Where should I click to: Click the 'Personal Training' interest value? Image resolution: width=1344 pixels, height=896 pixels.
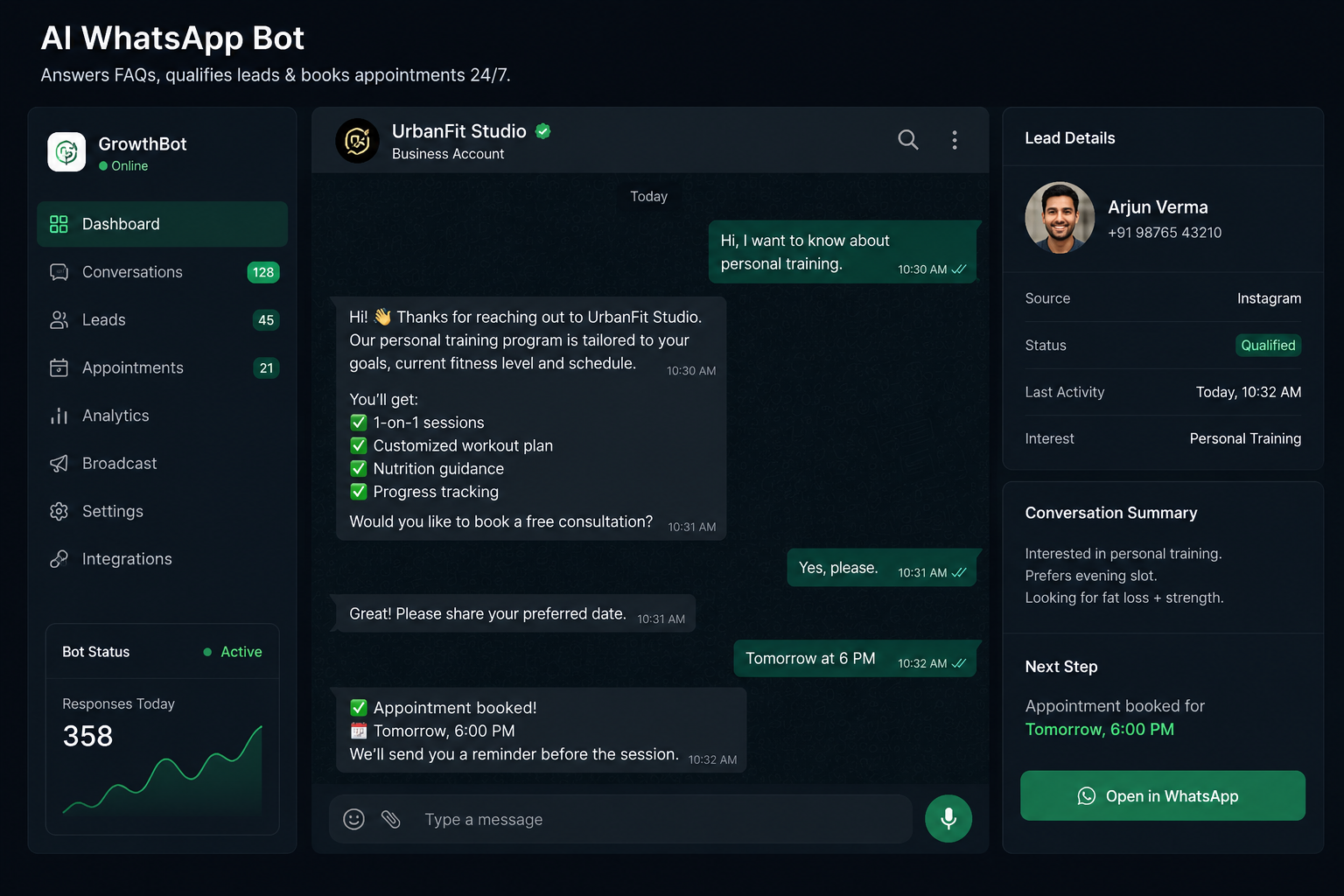(x=1245, y=438)
